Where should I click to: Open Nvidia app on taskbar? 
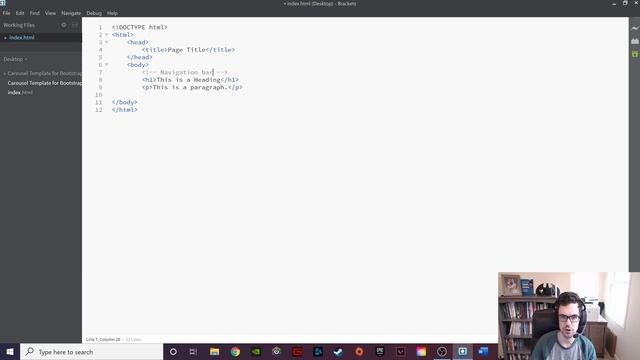point(256,352)
